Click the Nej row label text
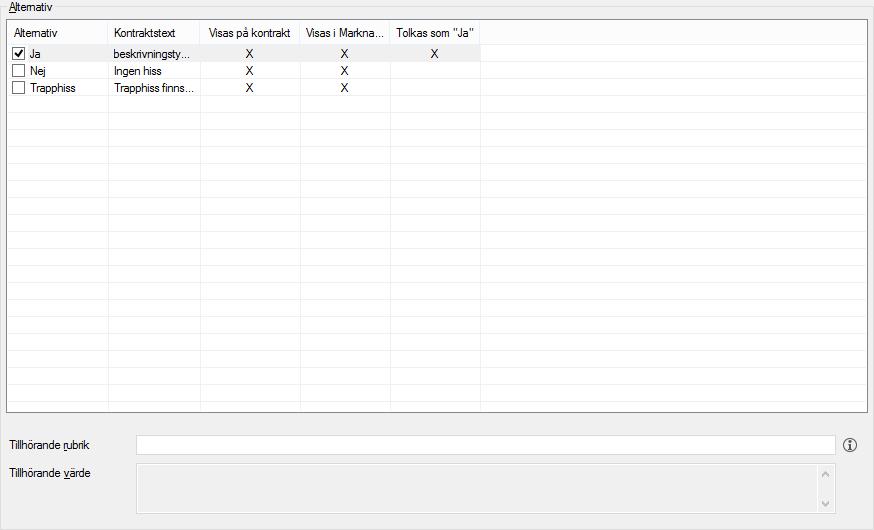874x530 pixels. tap(38, 71)
